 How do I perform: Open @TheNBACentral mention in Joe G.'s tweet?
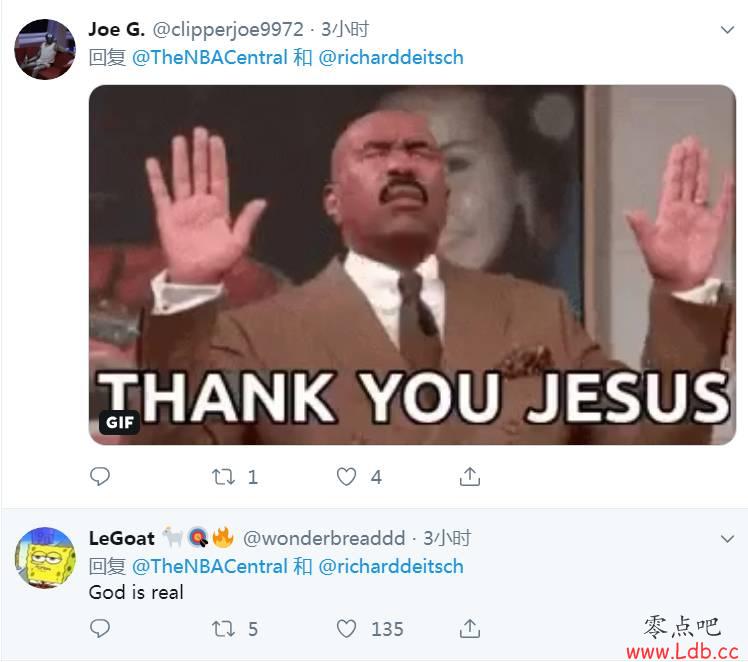coord(209,58)
